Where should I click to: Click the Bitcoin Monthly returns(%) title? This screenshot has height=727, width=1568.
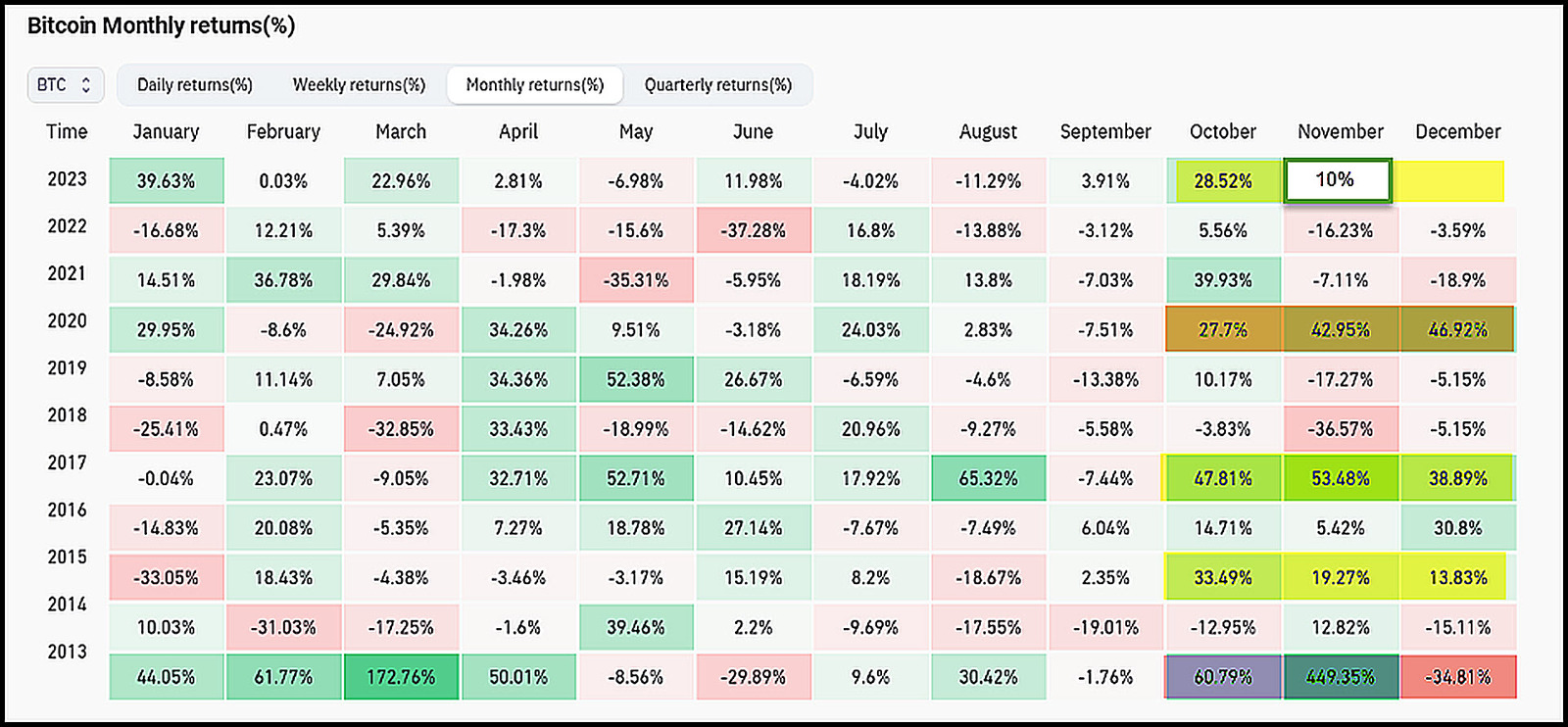(x=161, y=25)
